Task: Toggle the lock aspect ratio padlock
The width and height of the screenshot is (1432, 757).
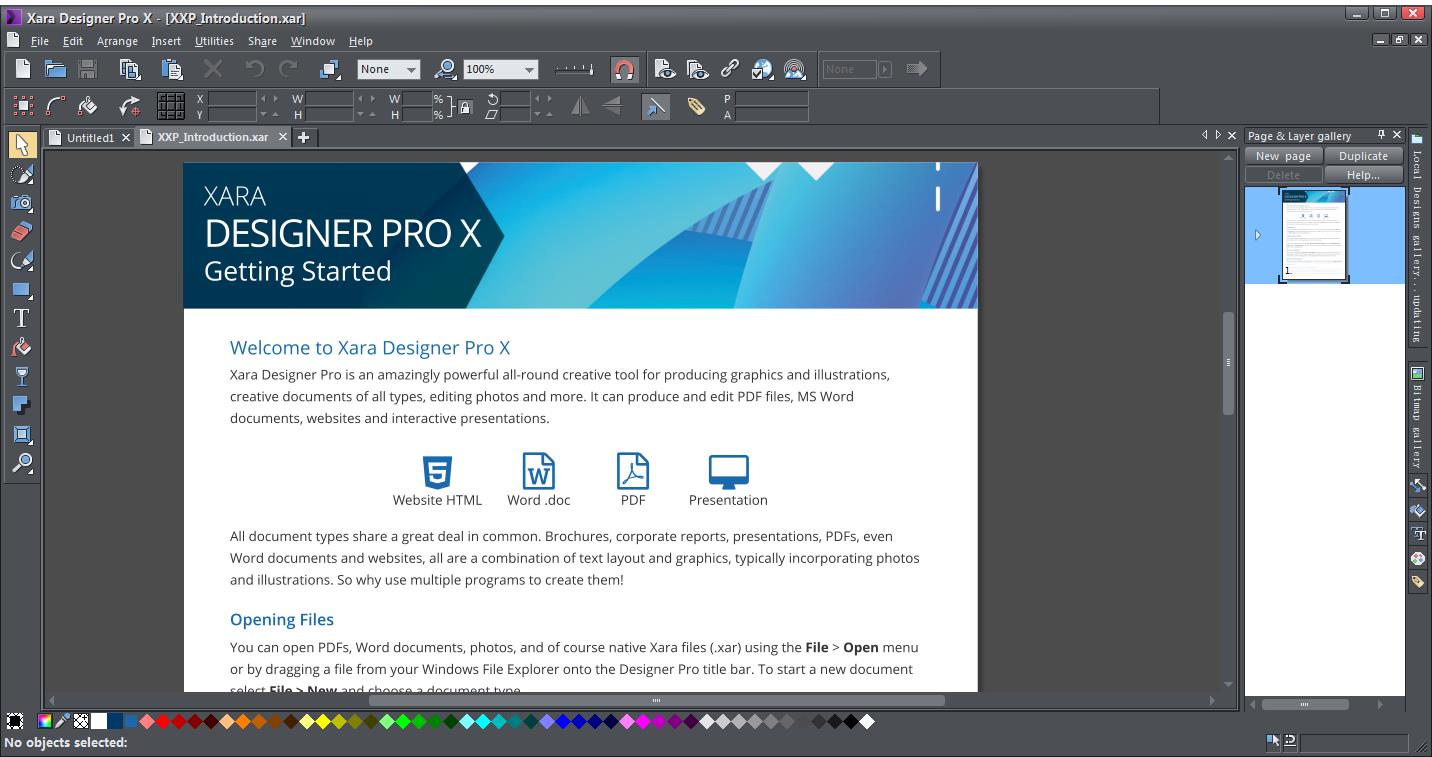Action: coord(466,105)
